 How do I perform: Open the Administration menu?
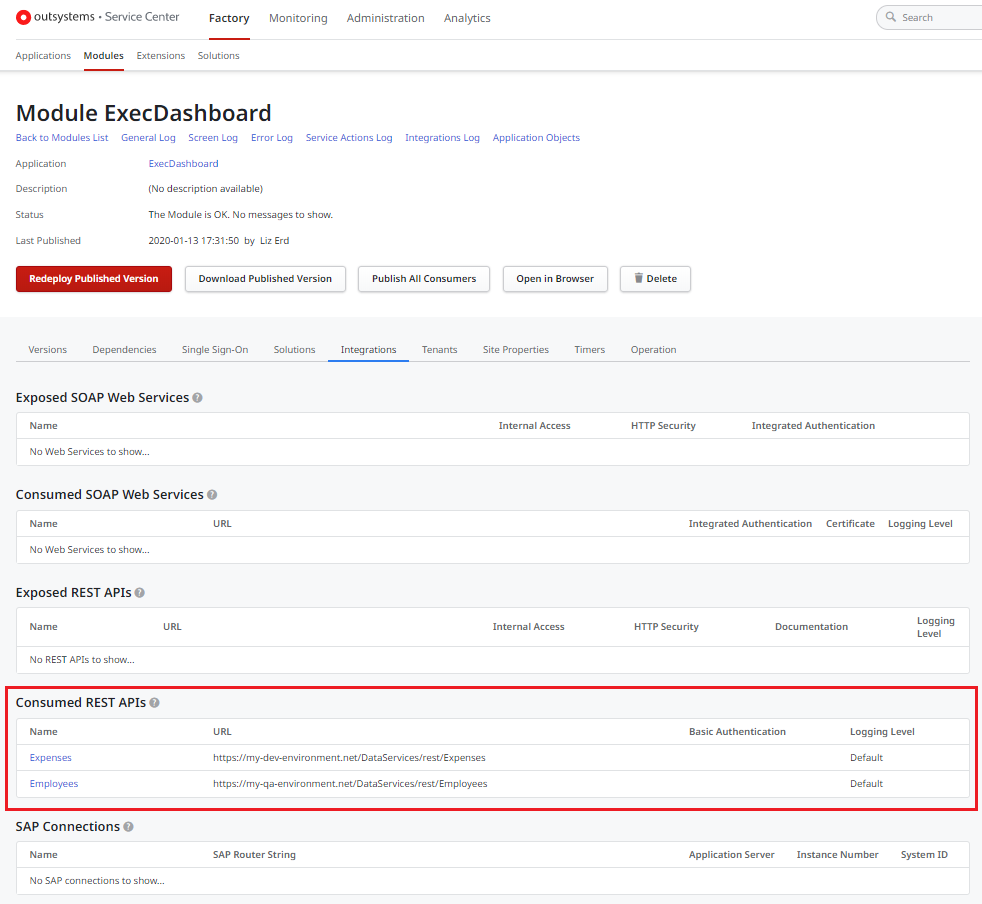pos(386,18)
